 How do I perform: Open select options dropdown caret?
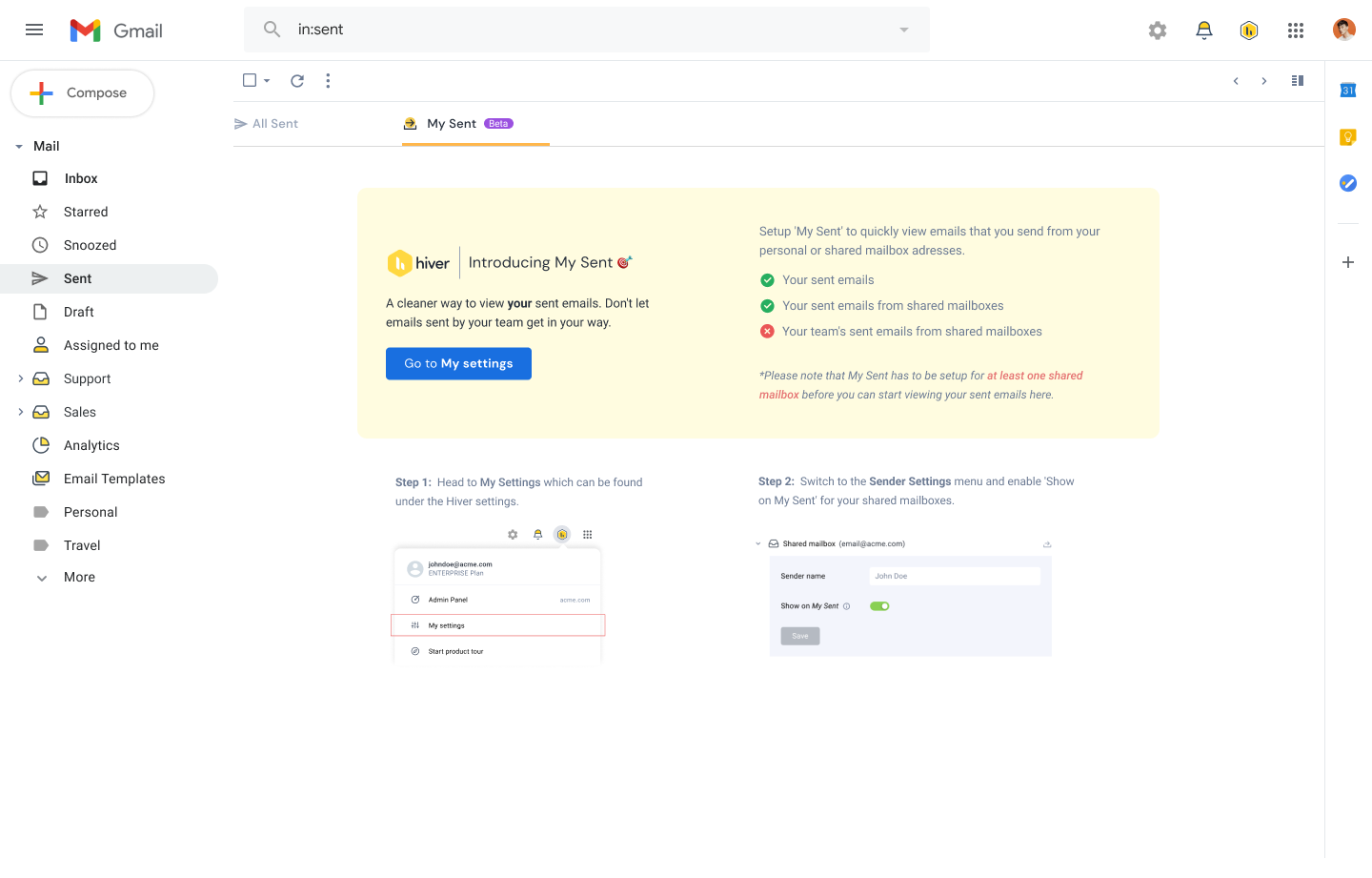click(267, 81)
